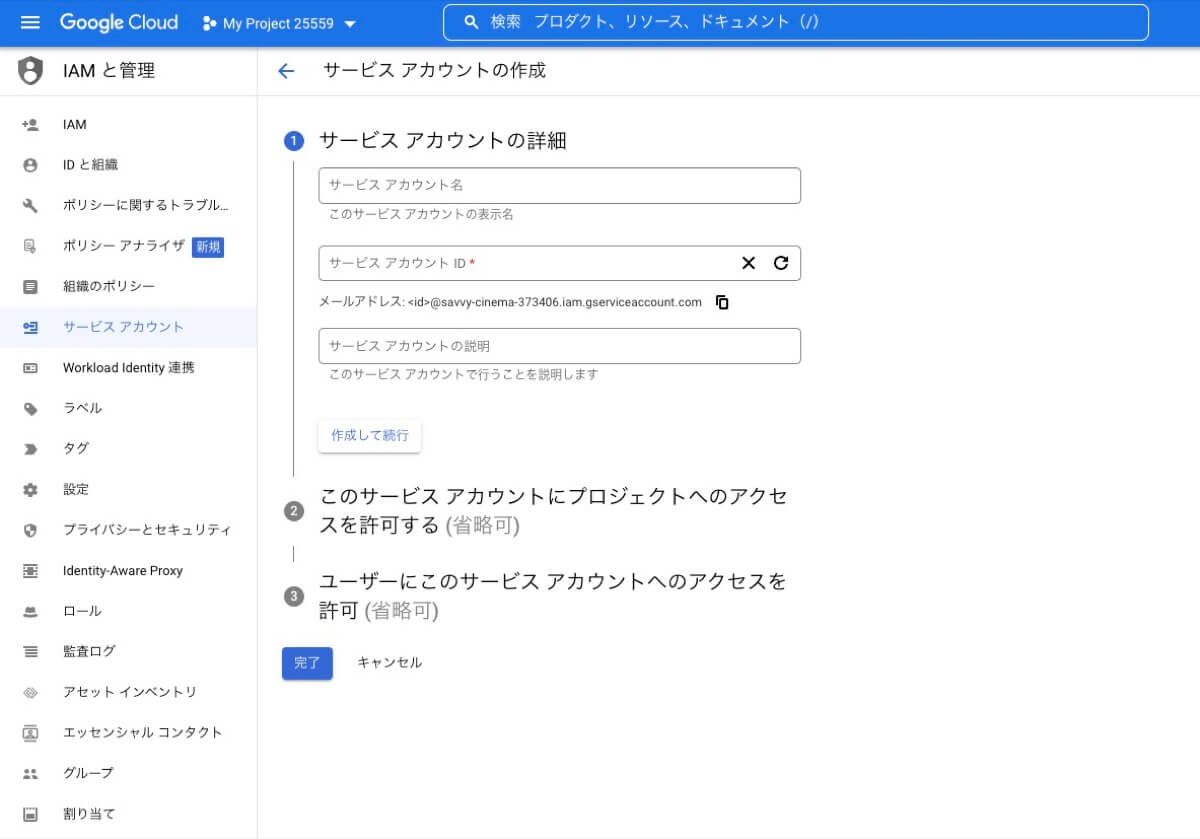Clear the service account ID field
The image size is (1200, 839).
click(748, 263)
